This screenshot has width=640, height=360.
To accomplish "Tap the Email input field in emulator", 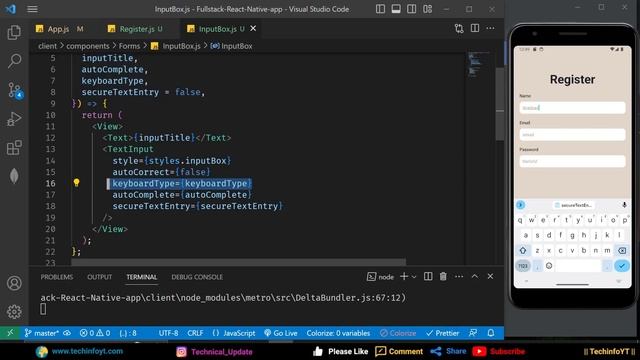I will (572, 135).
